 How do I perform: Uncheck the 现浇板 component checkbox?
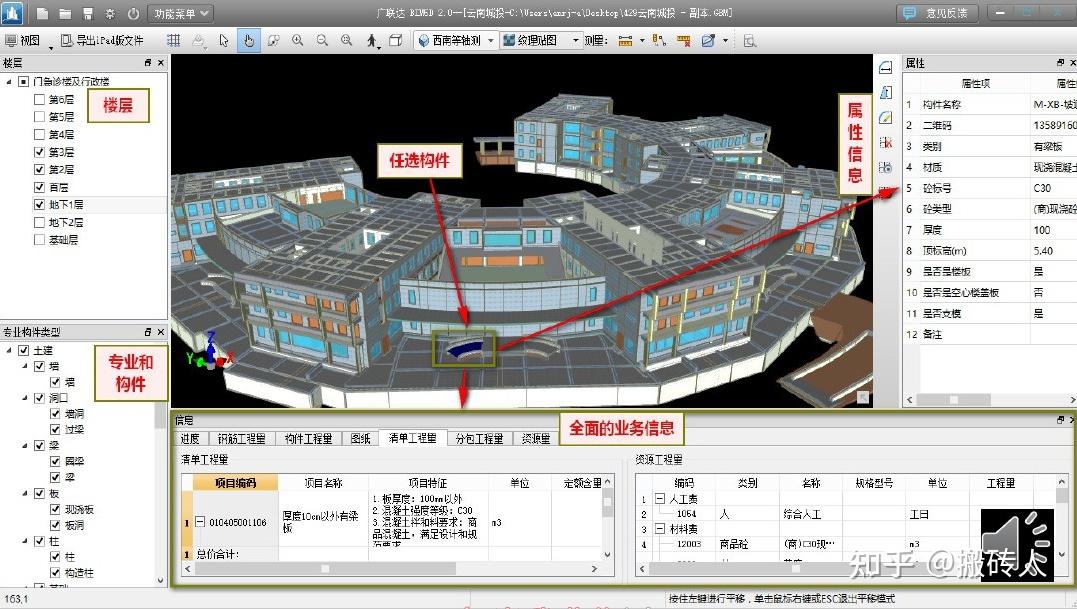point(56,509)
